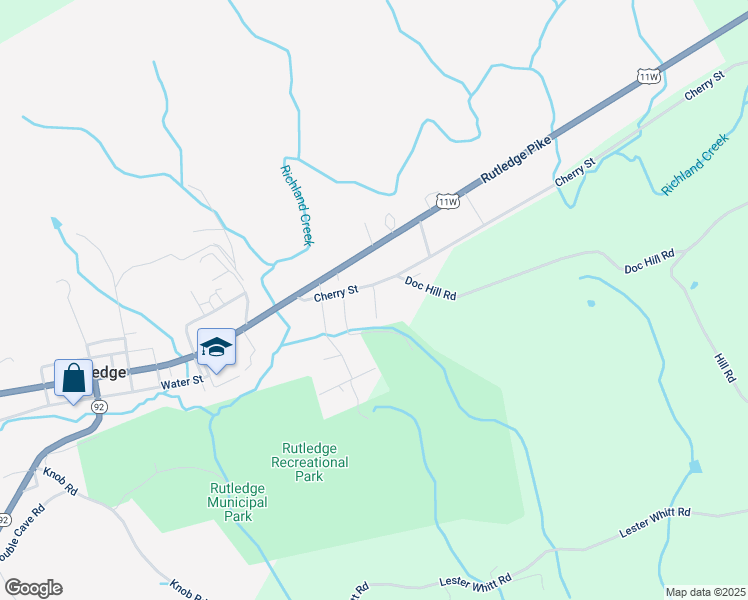Click the partial route 92 shield by Double Cave Rd
The height and width of the screenshot is (600, 748).
coord(5,520)
